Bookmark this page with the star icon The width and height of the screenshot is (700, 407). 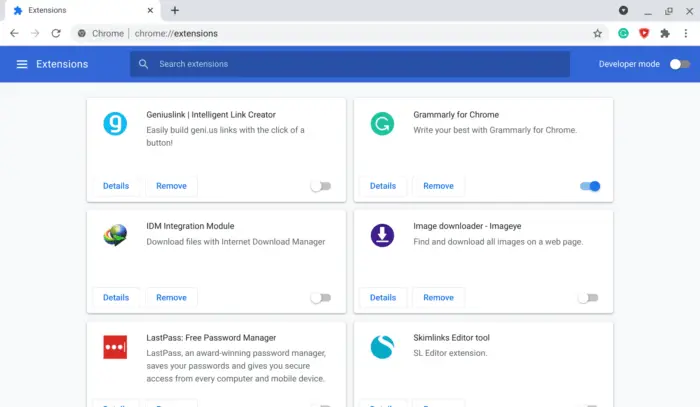(597, 33)
